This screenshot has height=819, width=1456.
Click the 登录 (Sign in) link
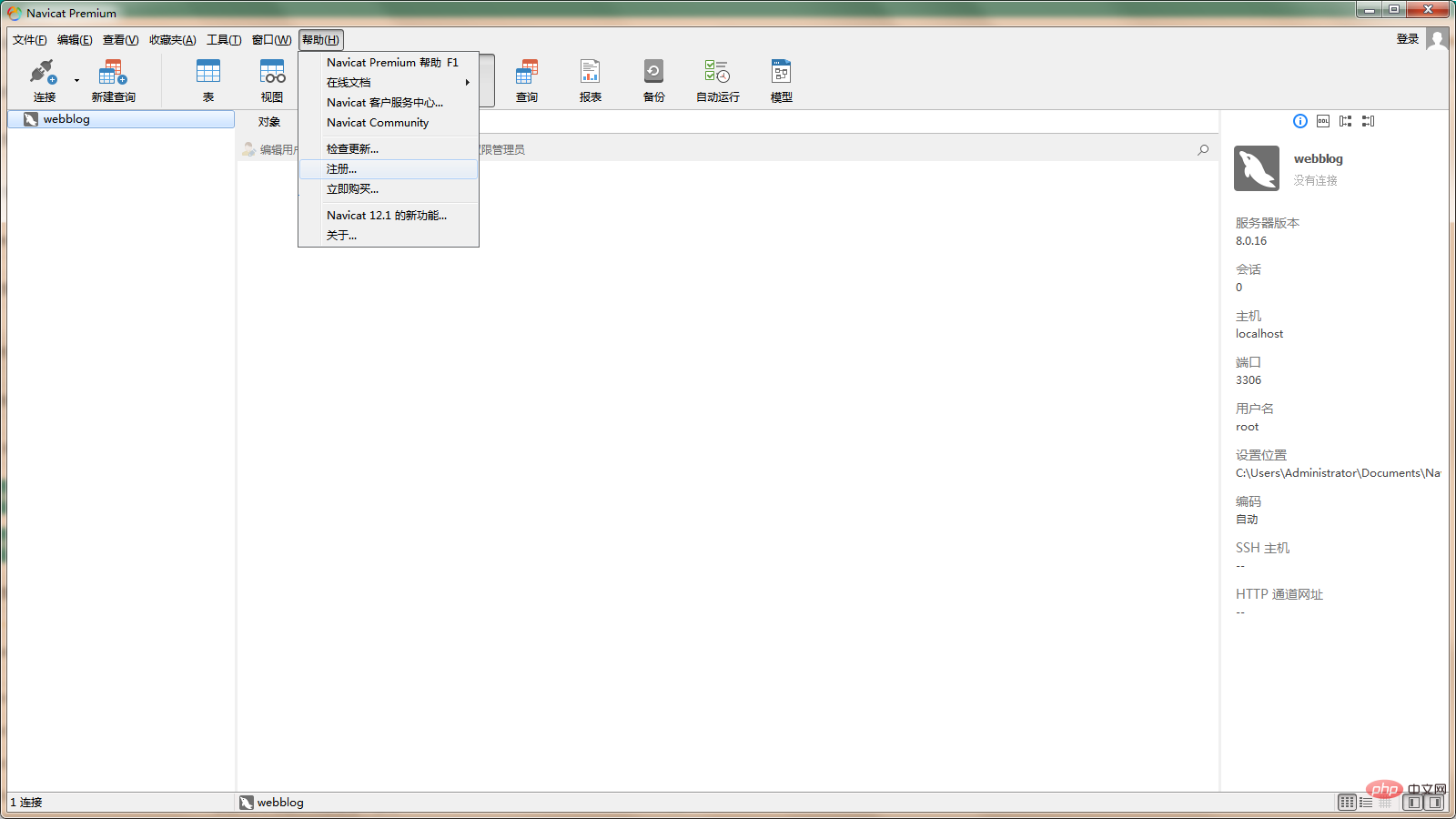click(1408, 39)
